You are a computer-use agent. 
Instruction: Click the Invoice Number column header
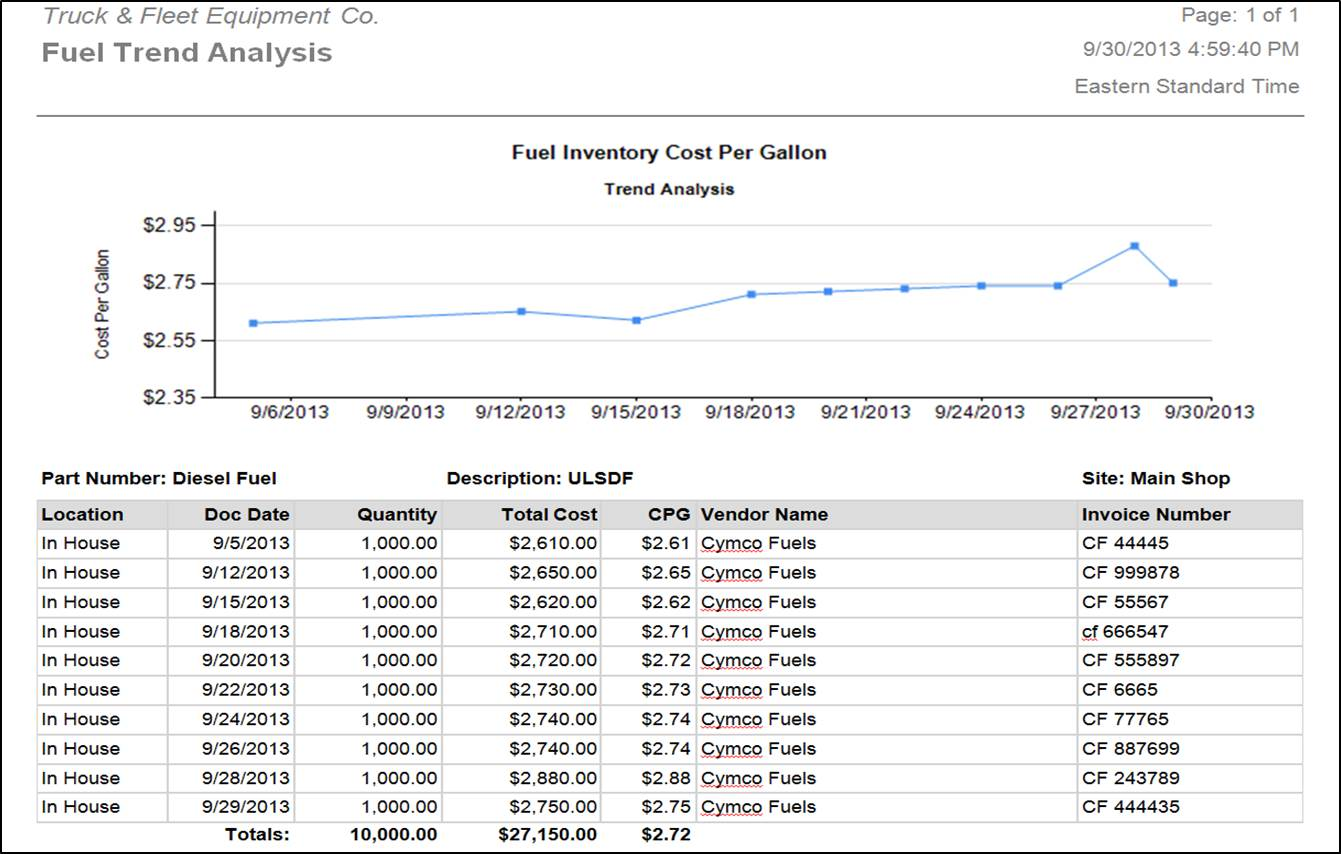coord(1156,515)
